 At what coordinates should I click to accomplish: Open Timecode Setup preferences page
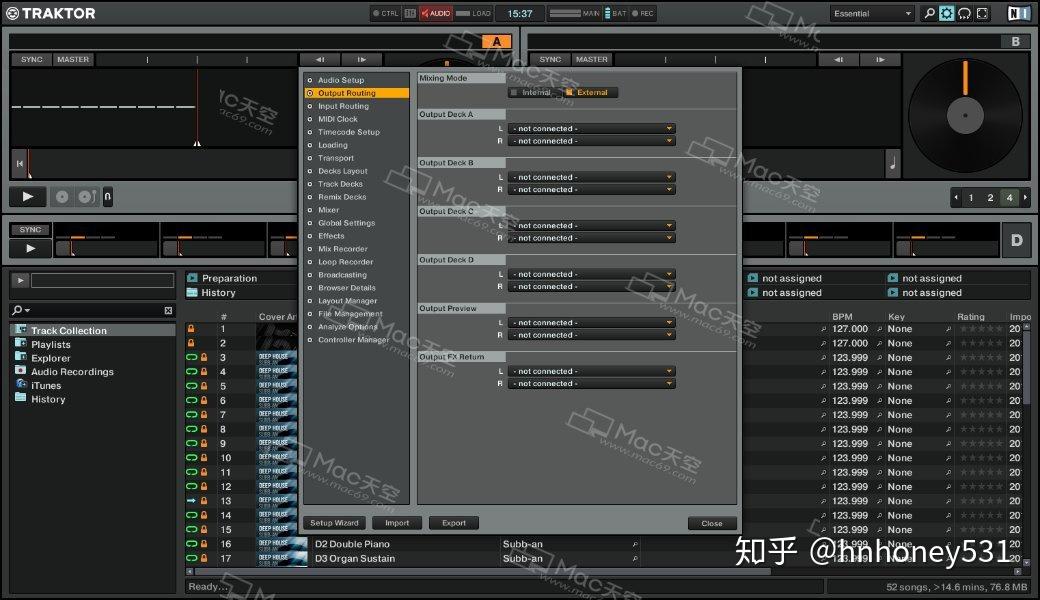349,132
